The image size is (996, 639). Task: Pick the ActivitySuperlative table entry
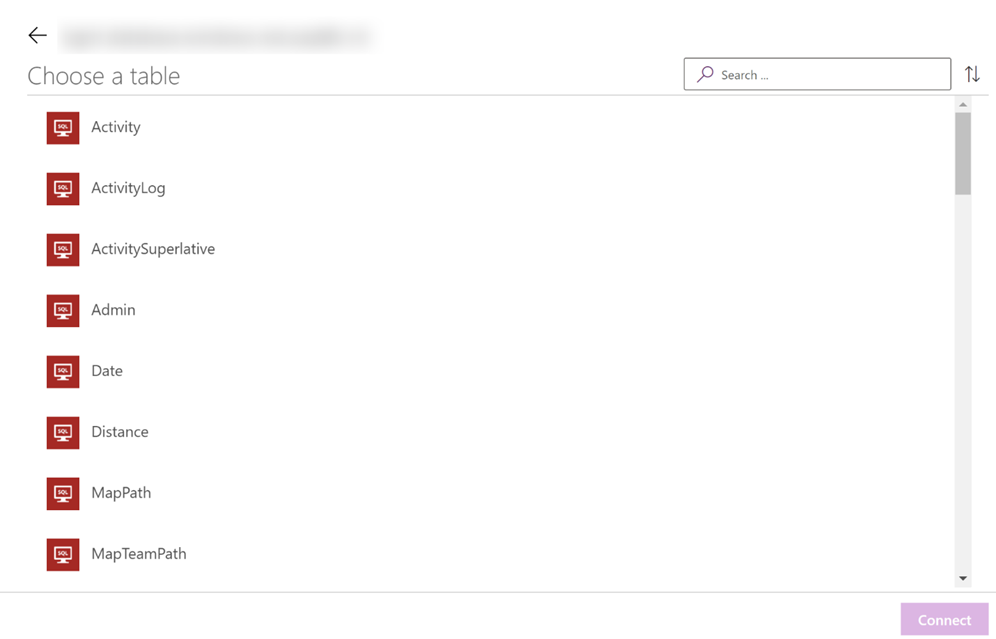[153, 249]
